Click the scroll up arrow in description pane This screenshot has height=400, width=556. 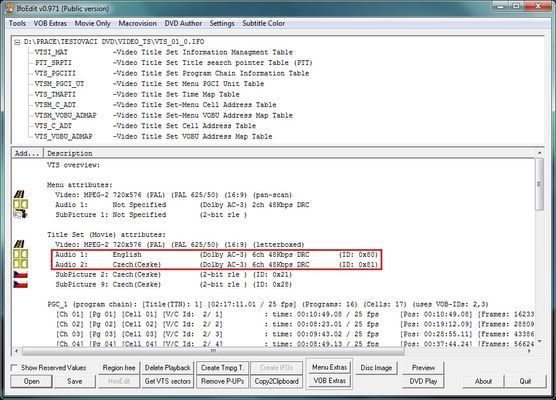point(539,153)
